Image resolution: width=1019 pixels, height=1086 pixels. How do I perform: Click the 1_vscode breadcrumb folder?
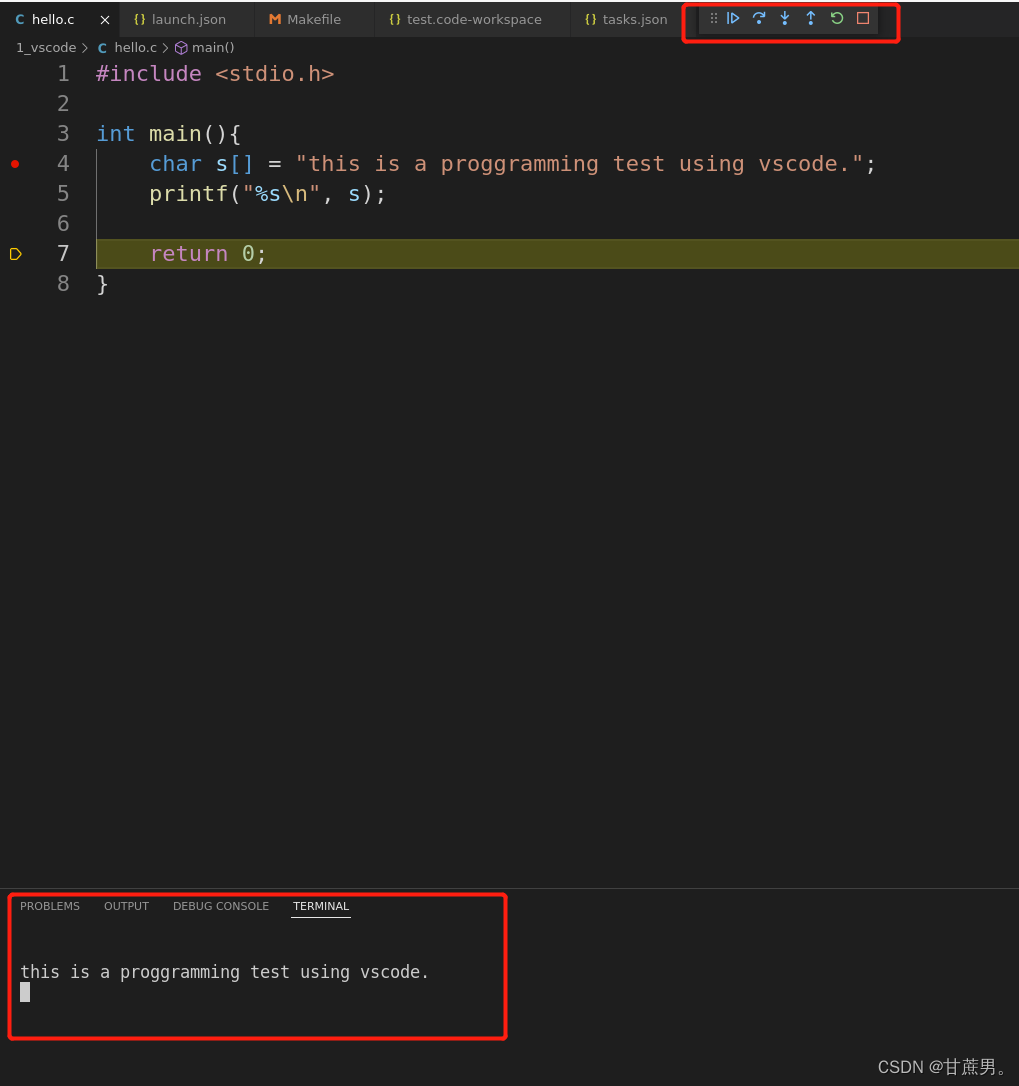pos(46,48)
